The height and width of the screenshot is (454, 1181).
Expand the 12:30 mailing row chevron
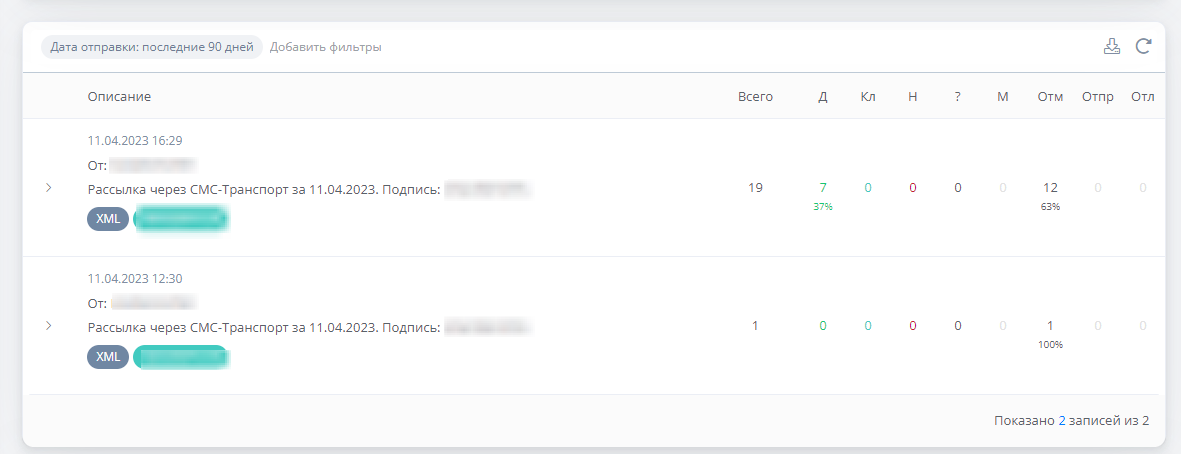48,325
